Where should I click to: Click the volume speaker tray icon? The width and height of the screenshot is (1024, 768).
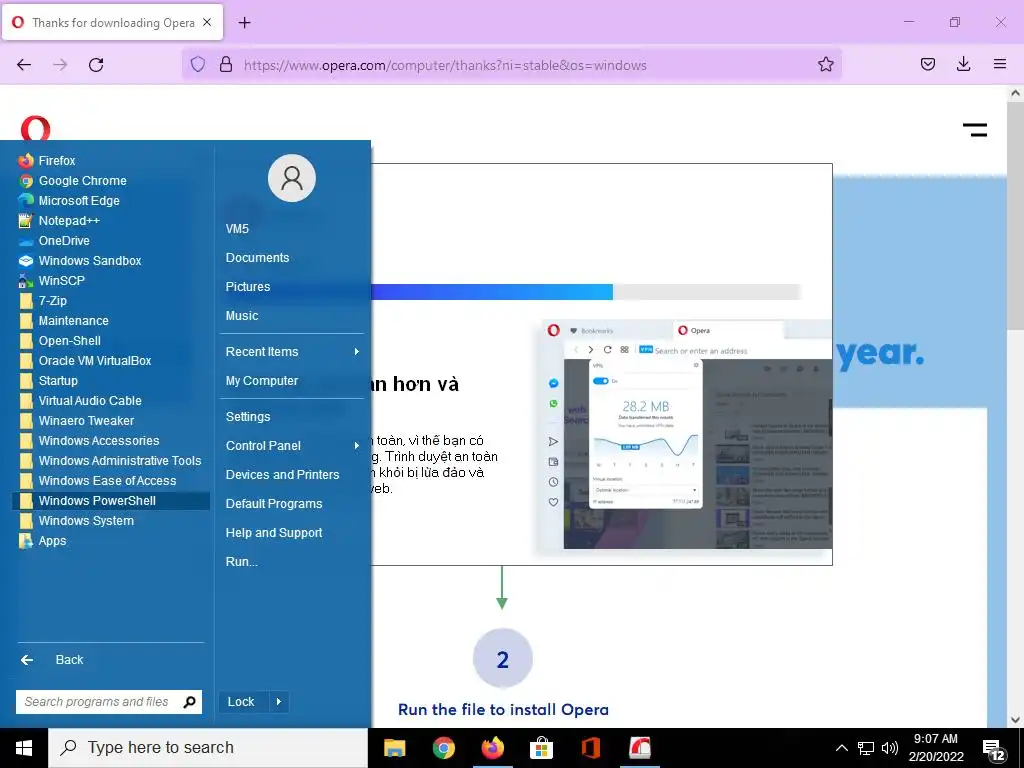pos(889,748)
